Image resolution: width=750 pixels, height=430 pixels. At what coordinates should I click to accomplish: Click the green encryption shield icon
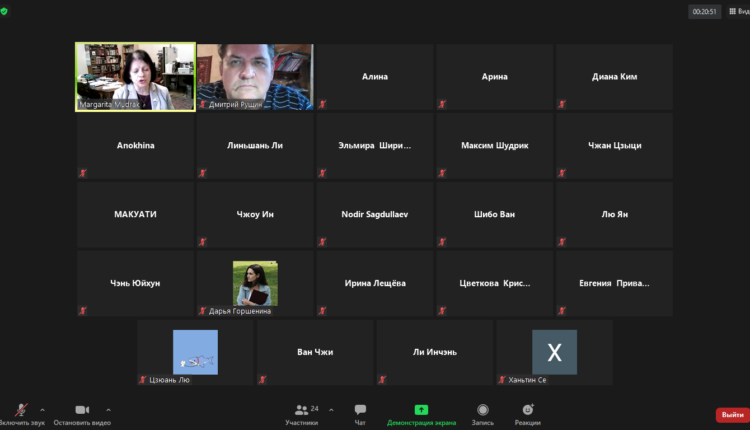pos(4,11)
